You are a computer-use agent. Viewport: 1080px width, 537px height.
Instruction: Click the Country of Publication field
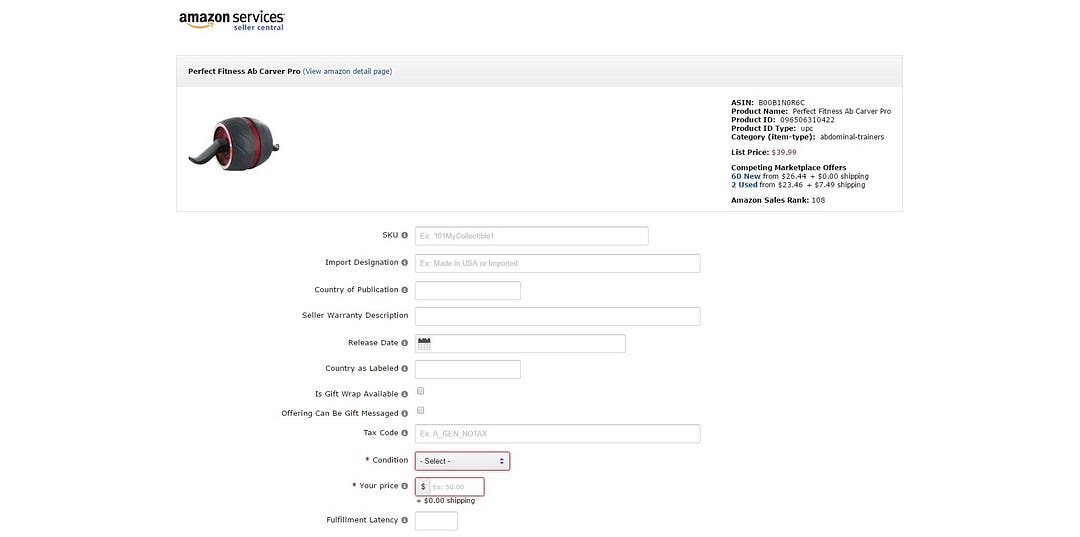pos(468,291)
